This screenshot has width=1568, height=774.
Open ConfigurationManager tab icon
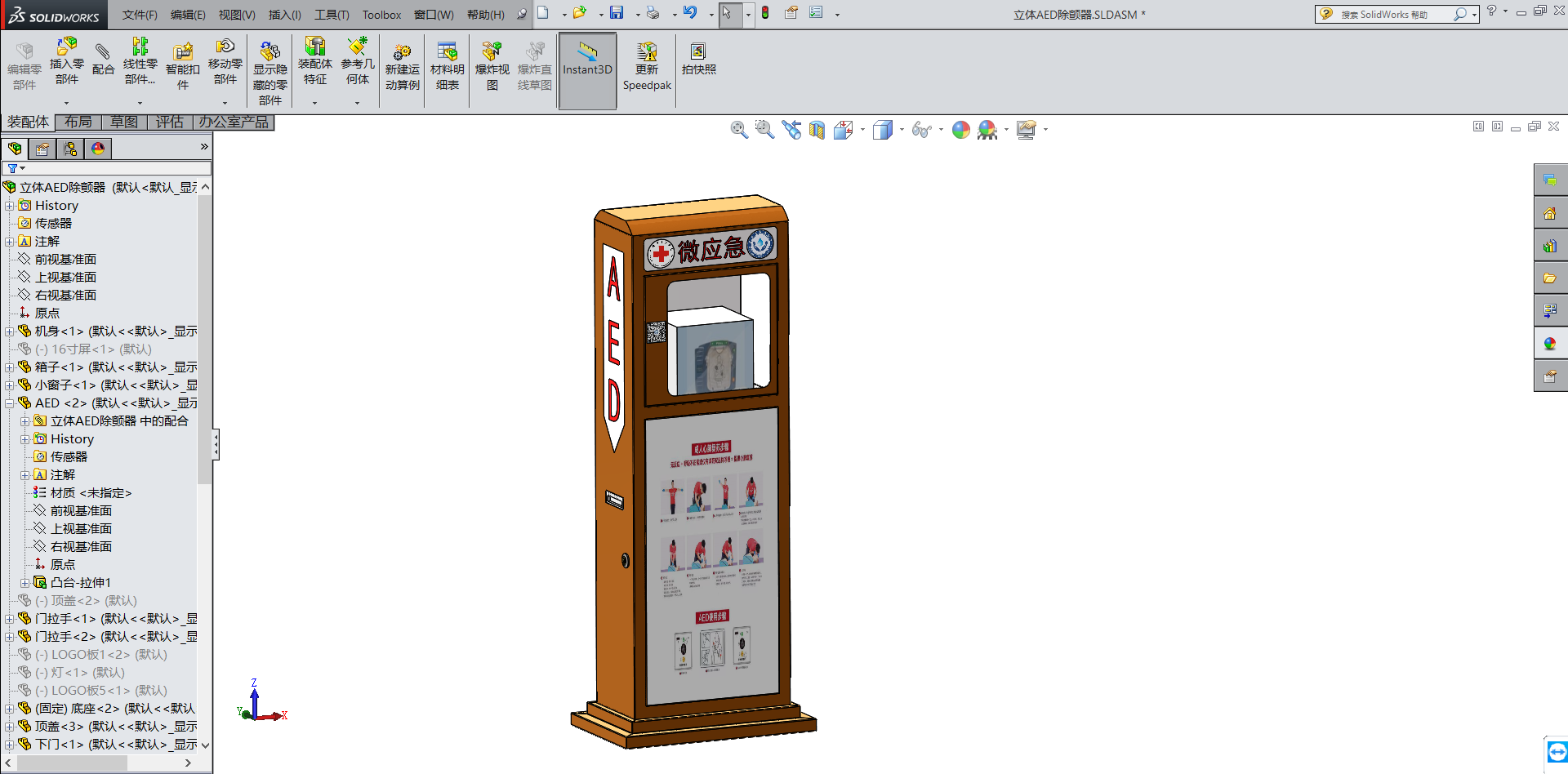(x=70, y=149)
